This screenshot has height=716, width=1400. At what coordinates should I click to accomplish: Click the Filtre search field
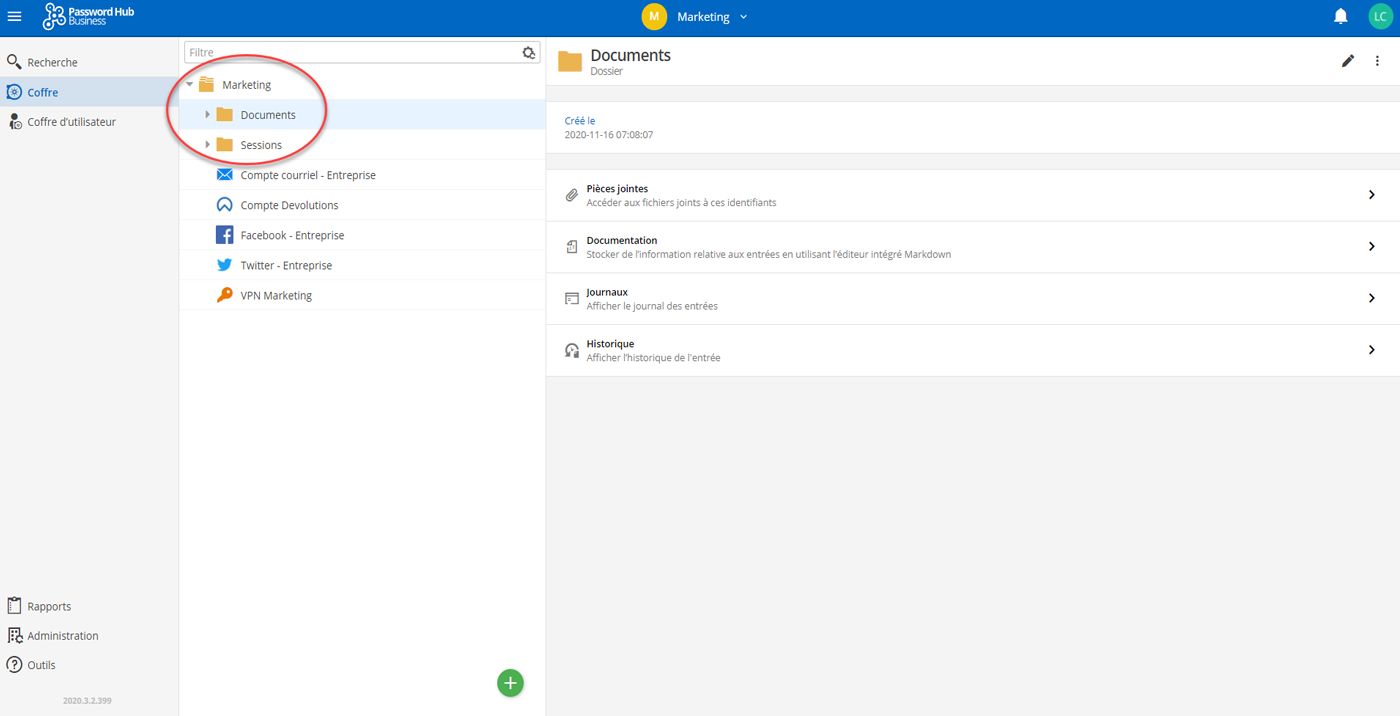[350, 53]
